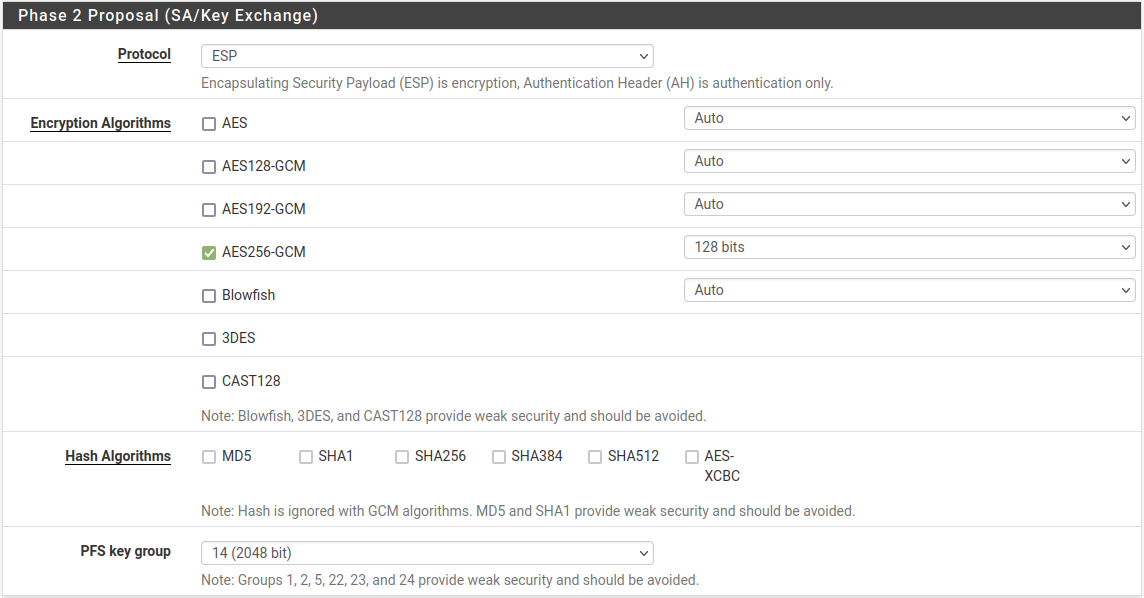Open the AES192-GCM key length selector
This screenshot has height=598, width=1144.
pyautogui.click(x=909, y=203)
